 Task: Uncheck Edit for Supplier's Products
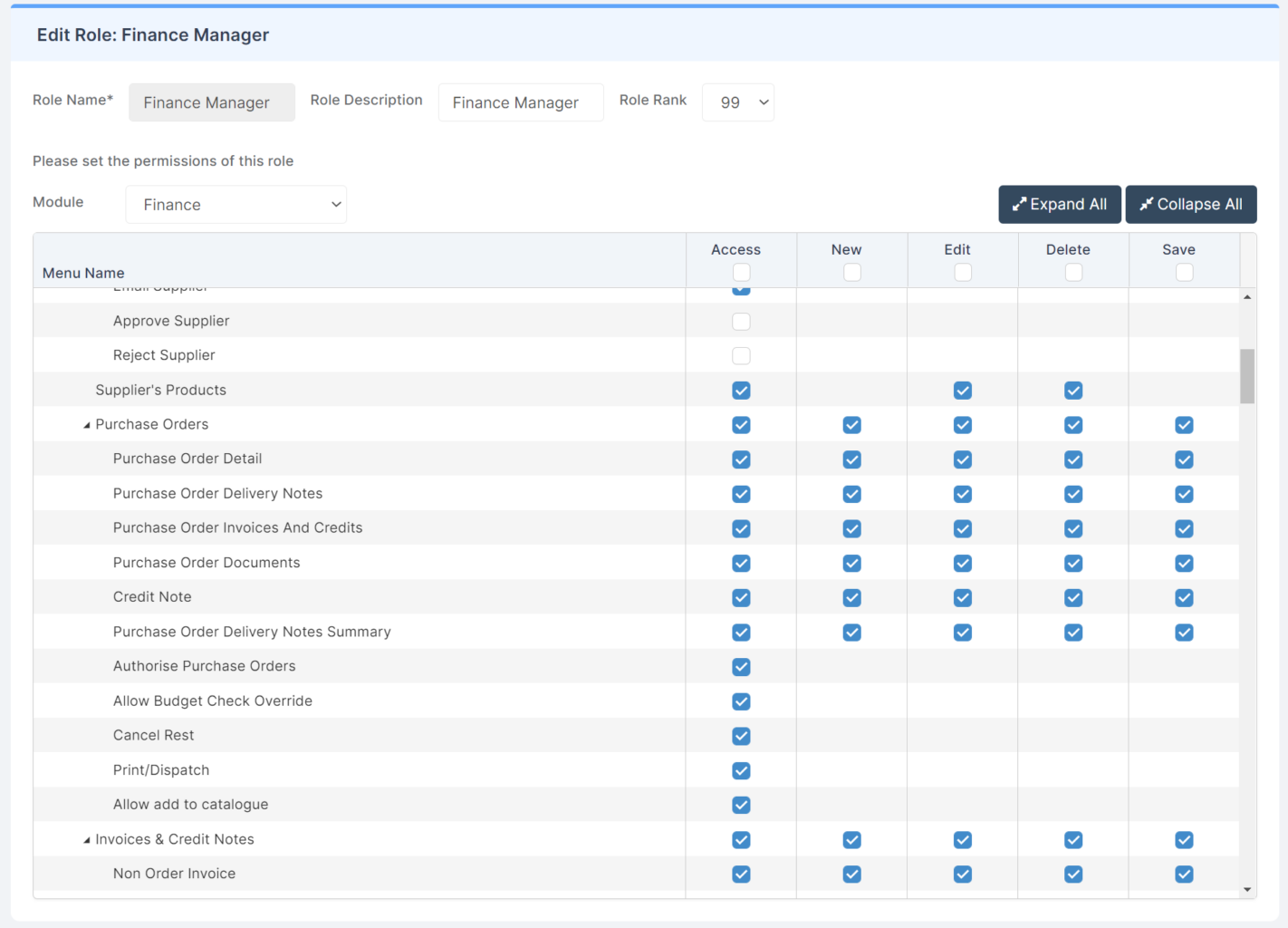click(963, 391)
